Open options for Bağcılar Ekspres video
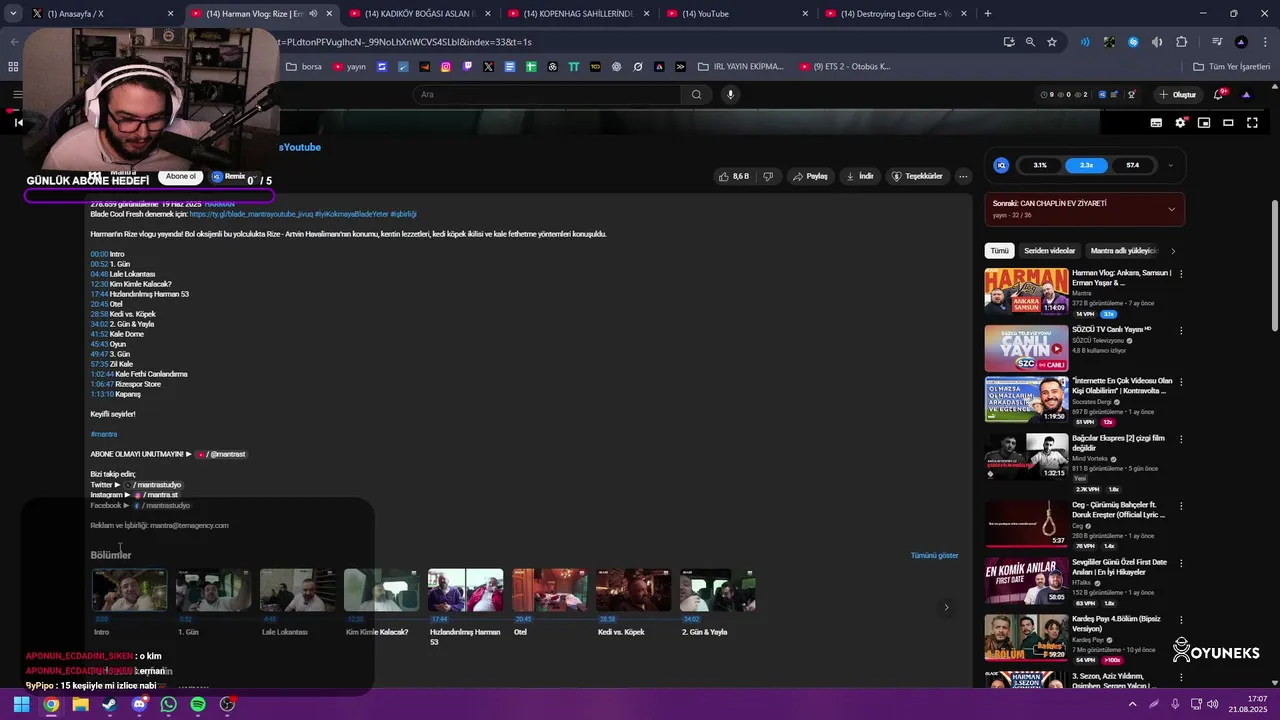Viewport: 1280px width, 720px height. [x=1181, y=439]
